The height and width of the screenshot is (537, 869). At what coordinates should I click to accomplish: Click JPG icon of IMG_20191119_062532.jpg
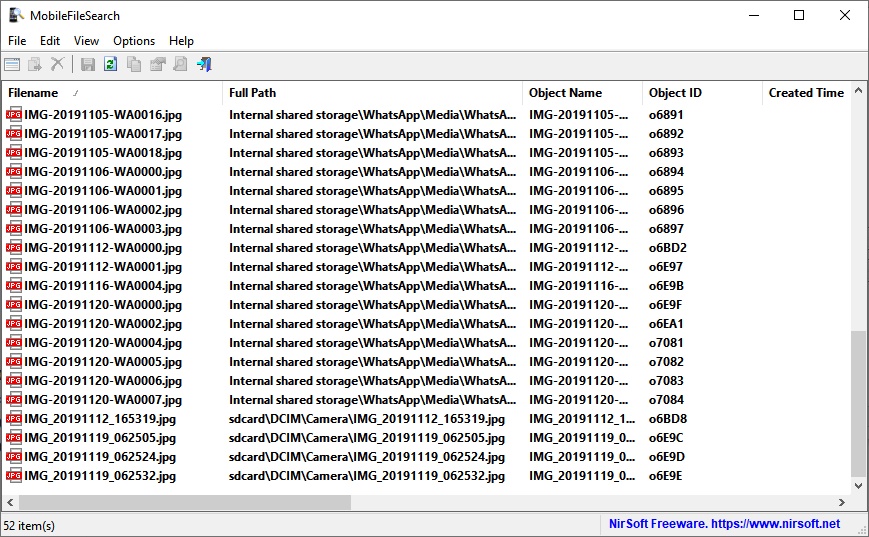pyautogui.click(x=14, y=475)
